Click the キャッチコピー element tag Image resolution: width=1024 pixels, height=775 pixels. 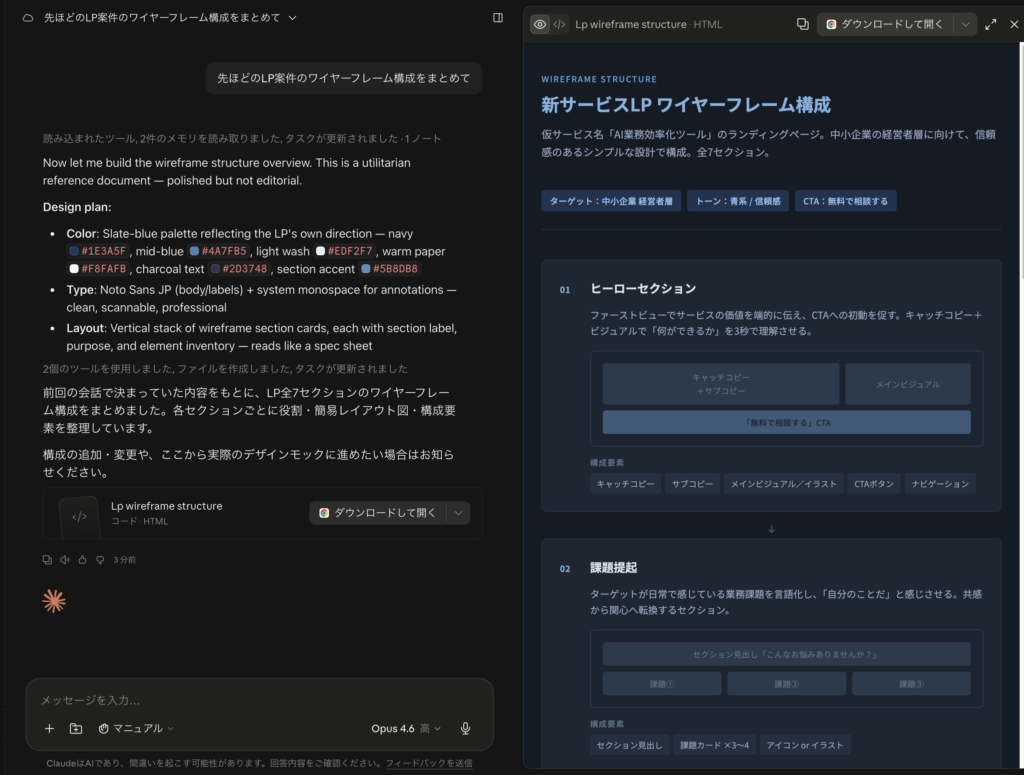pyautogui.click(x=625, y=484)
